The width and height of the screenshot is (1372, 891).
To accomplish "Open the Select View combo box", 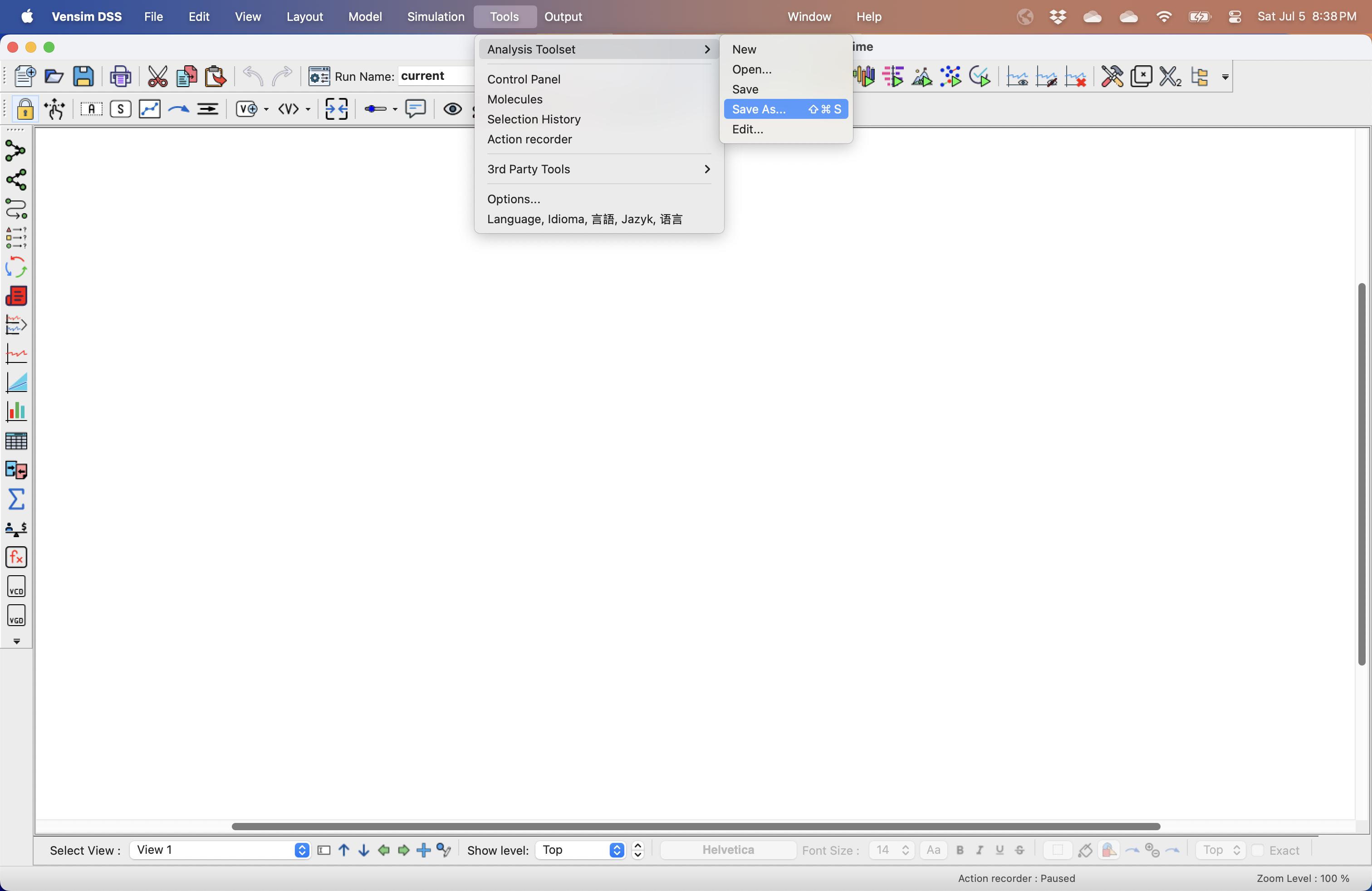I will pos(220,850).
